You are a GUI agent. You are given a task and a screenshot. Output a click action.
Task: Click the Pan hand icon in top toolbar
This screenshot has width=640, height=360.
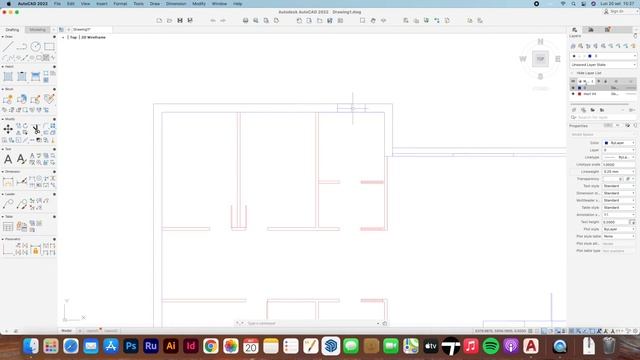point(373,20)
